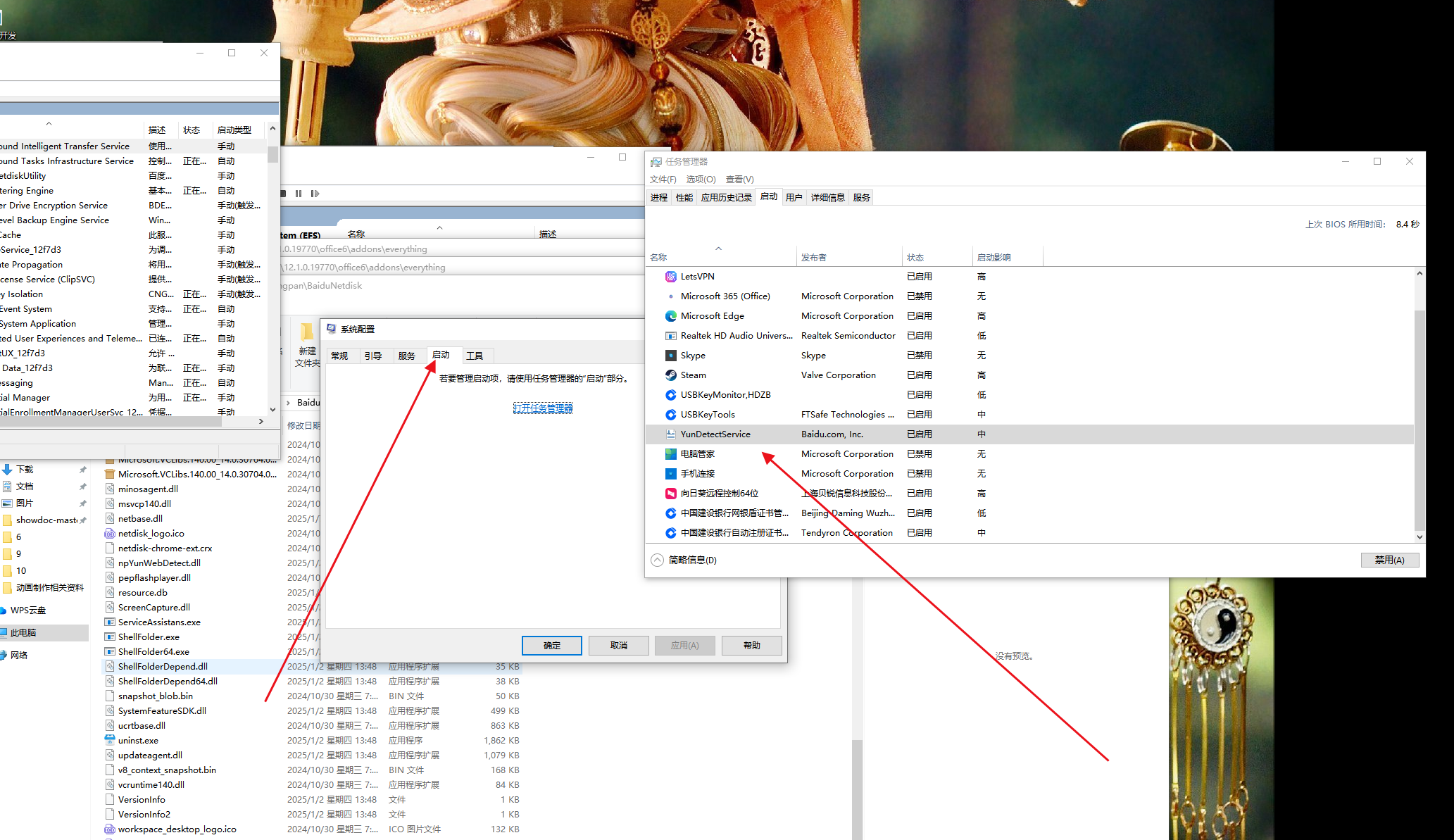Select the System Application service row
This screenshot has height=840, width=1454.
[132, 324]
